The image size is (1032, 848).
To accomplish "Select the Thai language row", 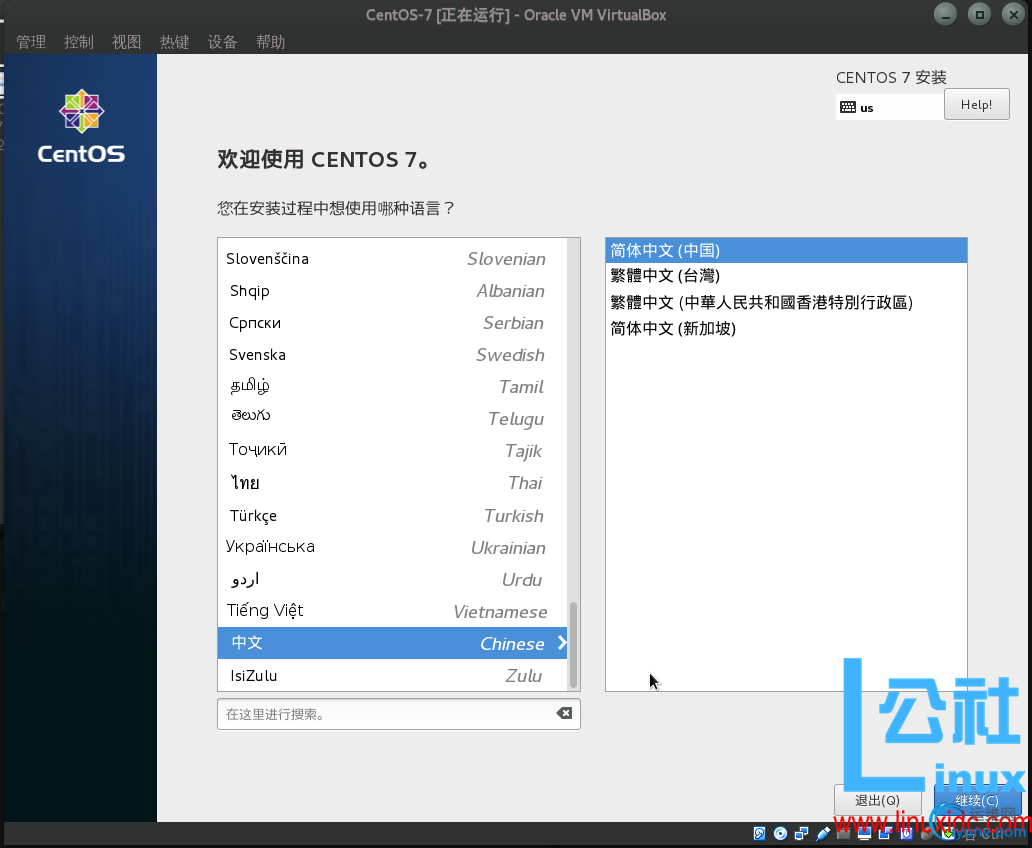I will click(x=392, y=483).
